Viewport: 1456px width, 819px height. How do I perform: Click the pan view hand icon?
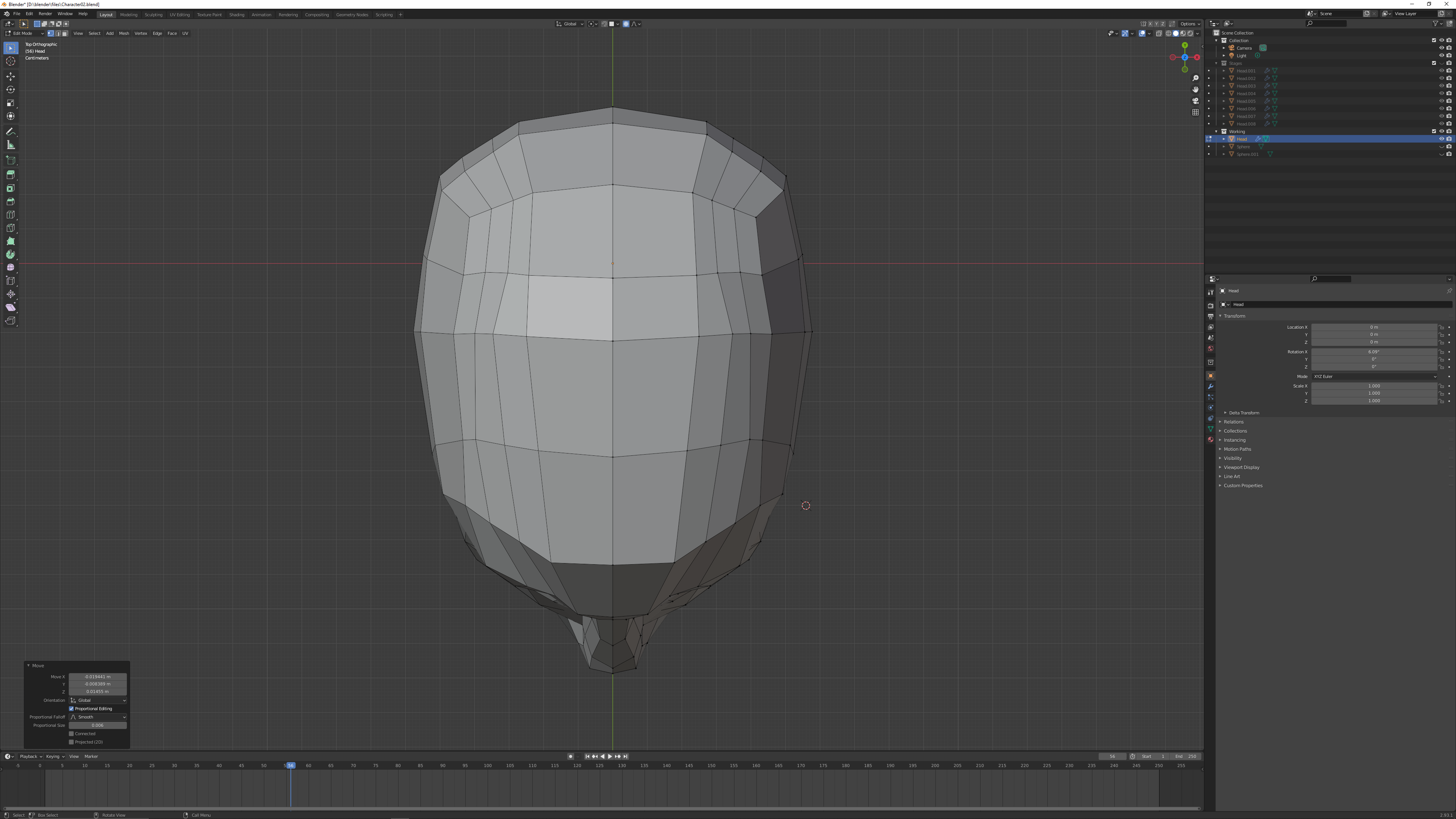1195,89
